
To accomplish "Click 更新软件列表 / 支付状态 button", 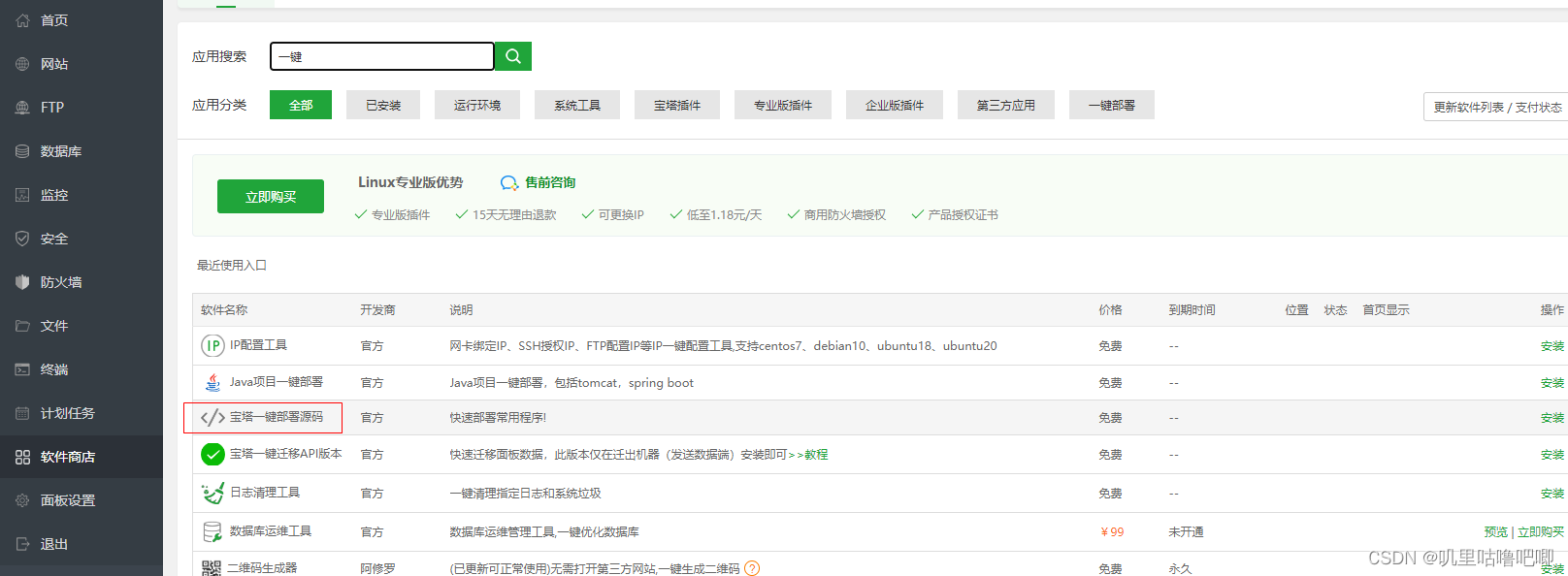I will tap(1497, 107).
